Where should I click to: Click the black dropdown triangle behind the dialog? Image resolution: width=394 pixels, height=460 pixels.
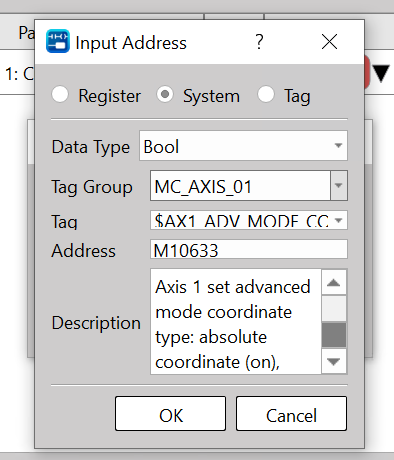(381, 74)
